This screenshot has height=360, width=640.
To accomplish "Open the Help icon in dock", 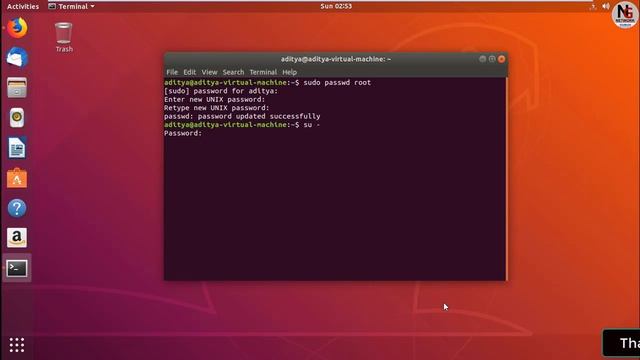I will coord(17,208).
